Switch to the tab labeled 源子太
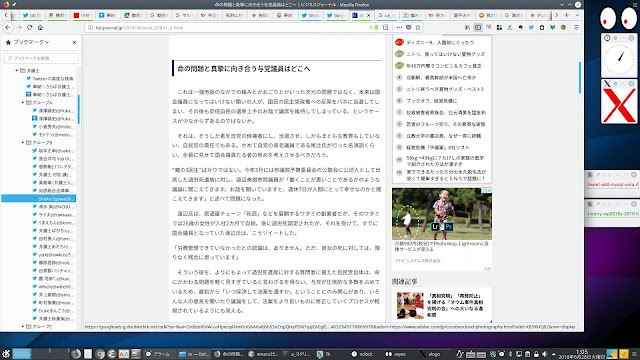 [462, 15]
